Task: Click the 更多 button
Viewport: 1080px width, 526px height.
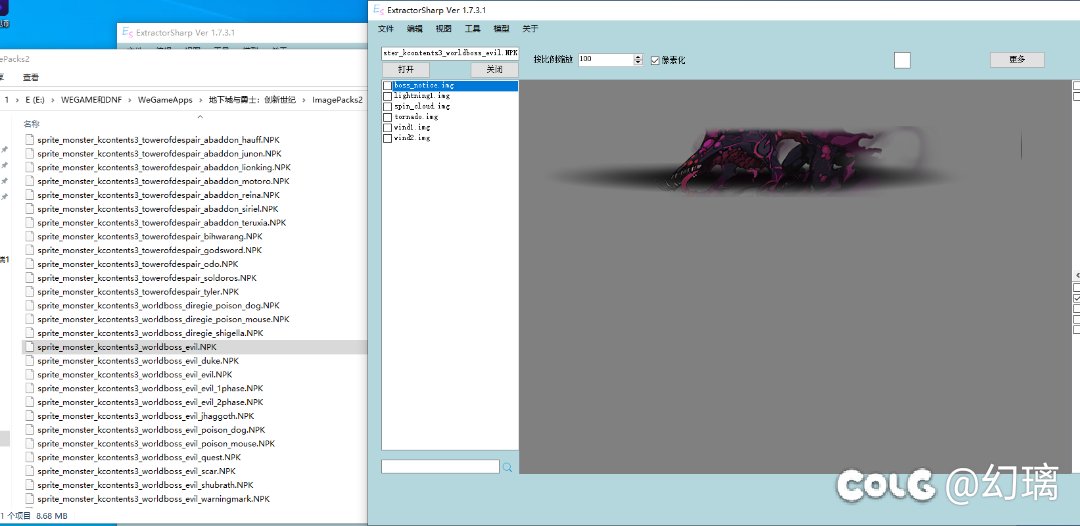Action: [x=1017, y=60]
